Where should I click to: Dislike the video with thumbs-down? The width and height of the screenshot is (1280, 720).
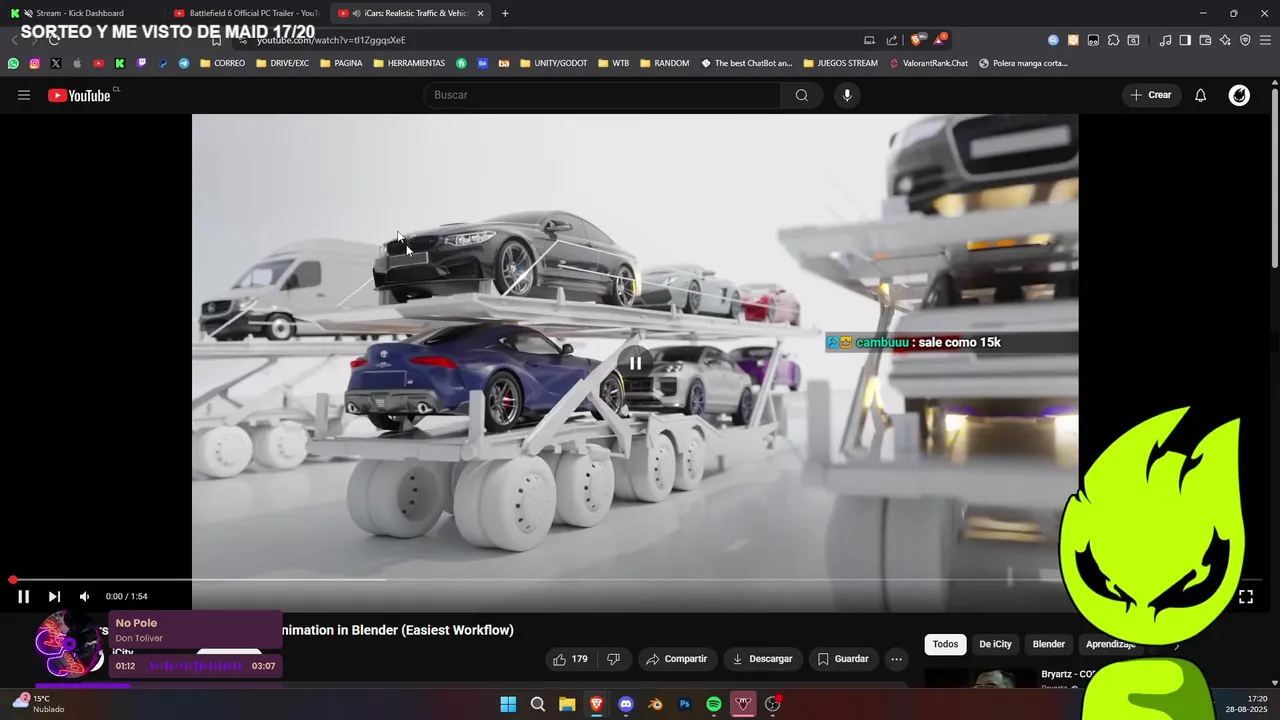click(614, 659)
